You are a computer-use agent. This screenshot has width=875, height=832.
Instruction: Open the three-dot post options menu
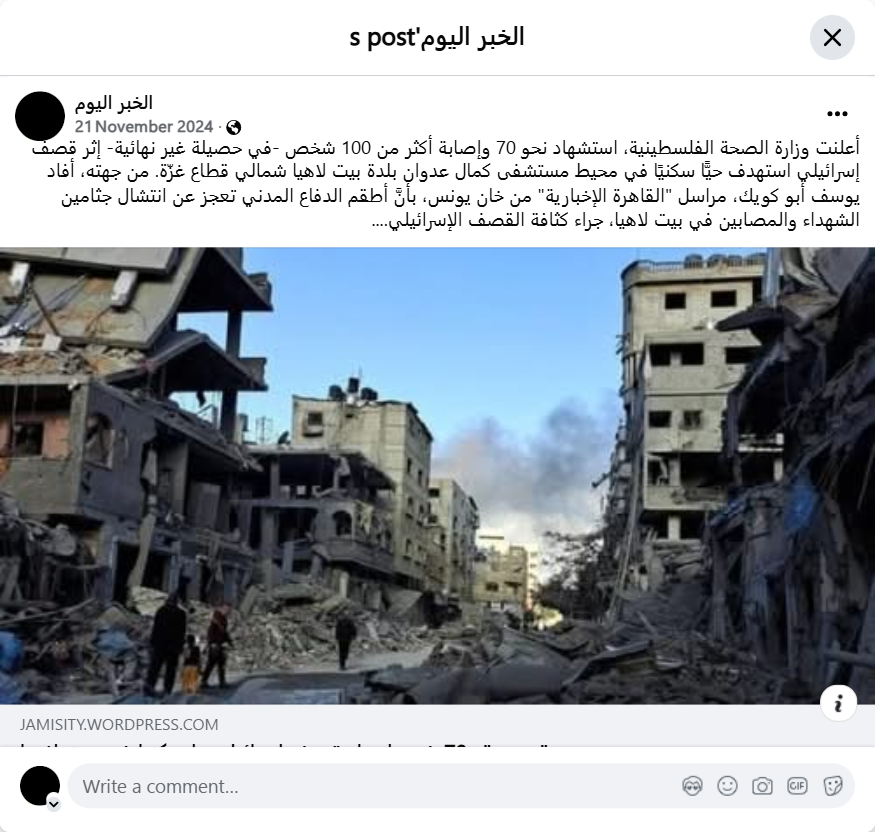click(837, 114)
